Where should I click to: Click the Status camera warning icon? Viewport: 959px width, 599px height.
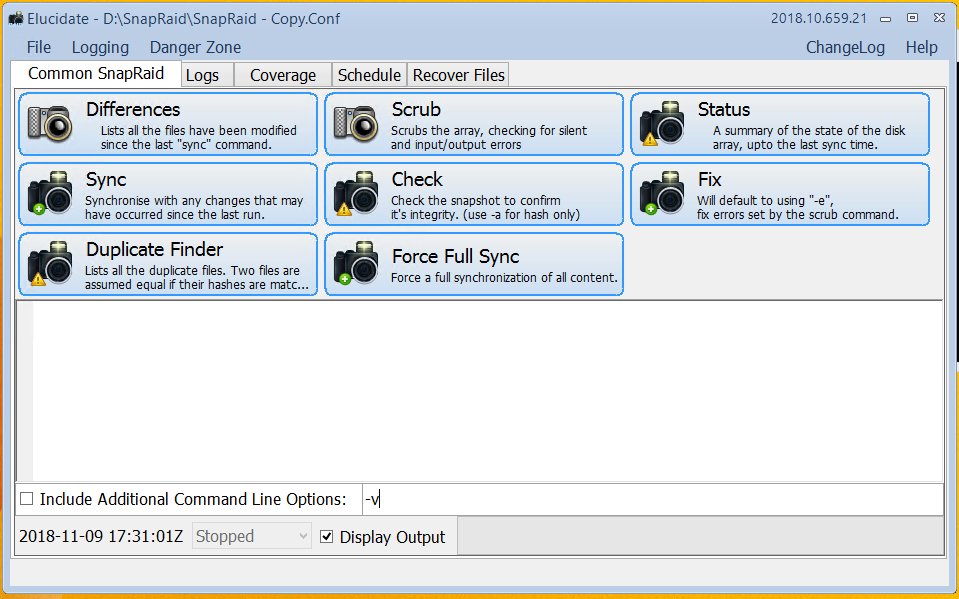[x=662, y=124]
